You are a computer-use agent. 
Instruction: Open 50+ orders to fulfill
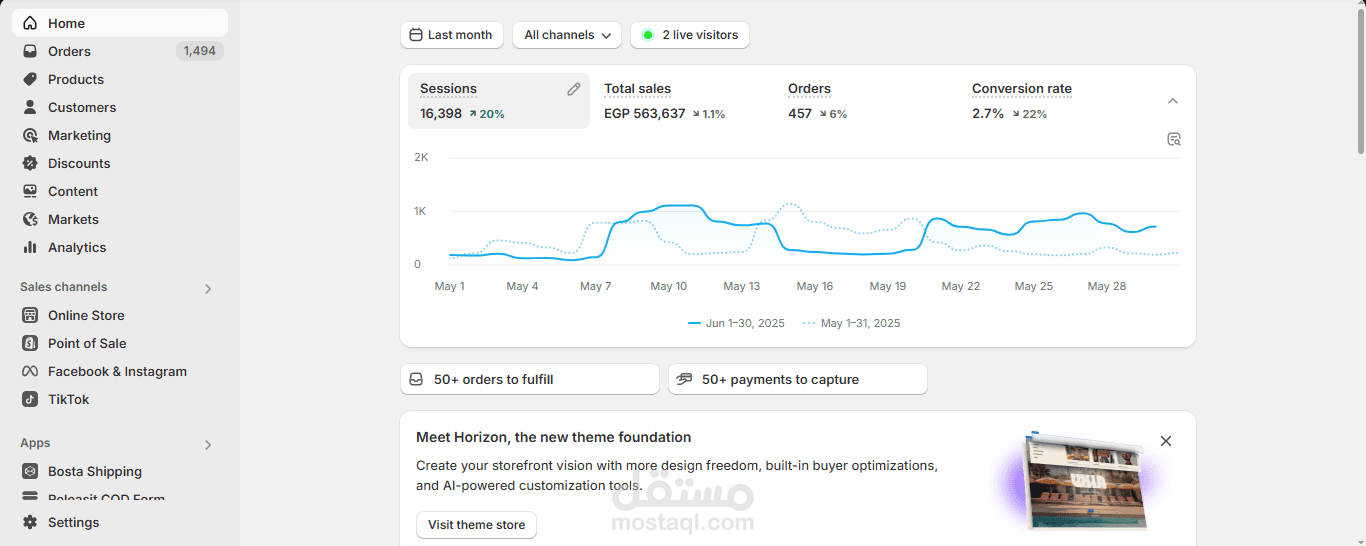click(530, 379)
